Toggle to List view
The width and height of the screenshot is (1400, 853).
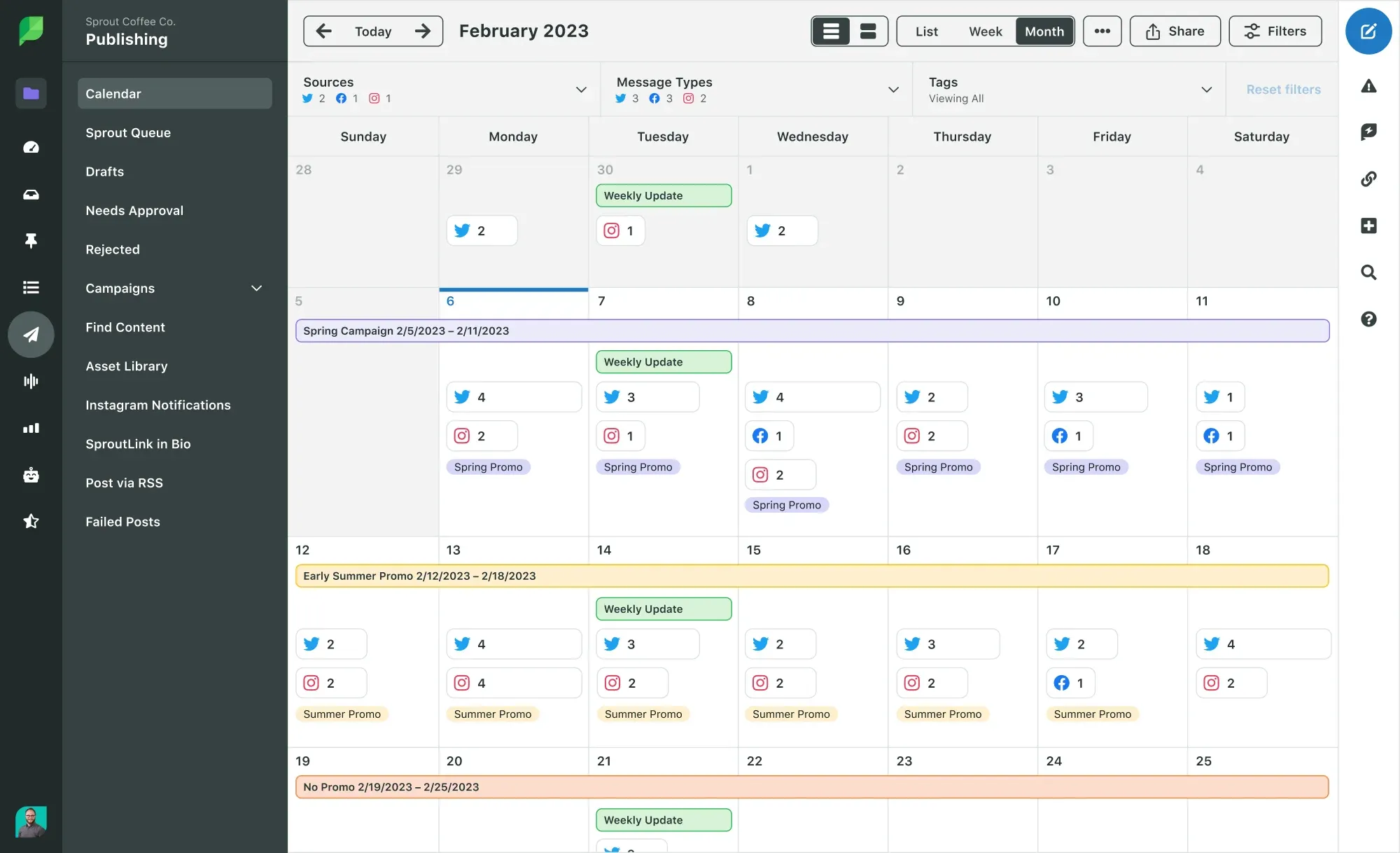click(926, 31)
